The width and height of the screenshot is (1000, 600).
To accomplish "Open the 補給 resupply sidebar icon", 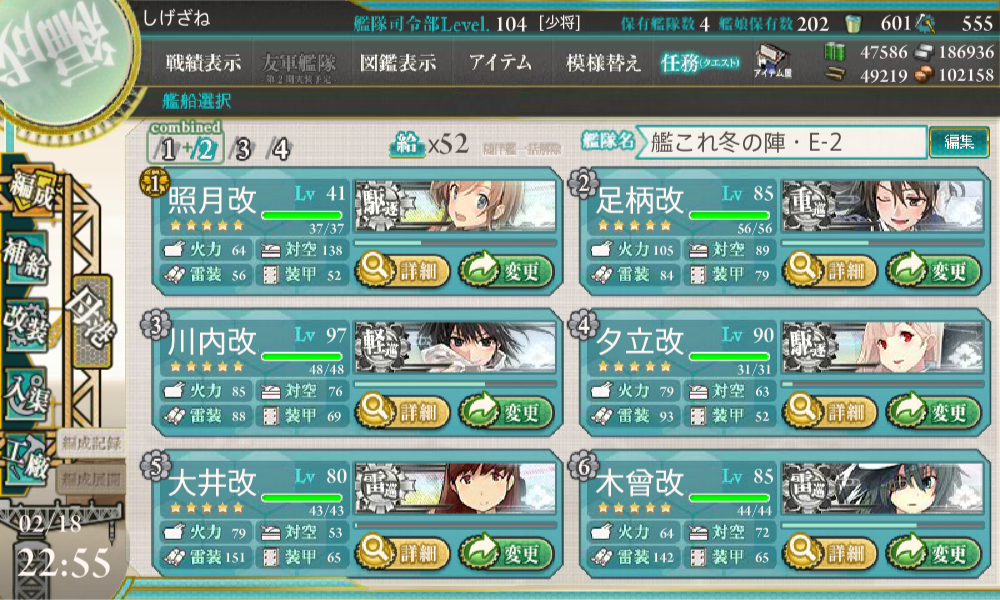I will click(26, 258).
